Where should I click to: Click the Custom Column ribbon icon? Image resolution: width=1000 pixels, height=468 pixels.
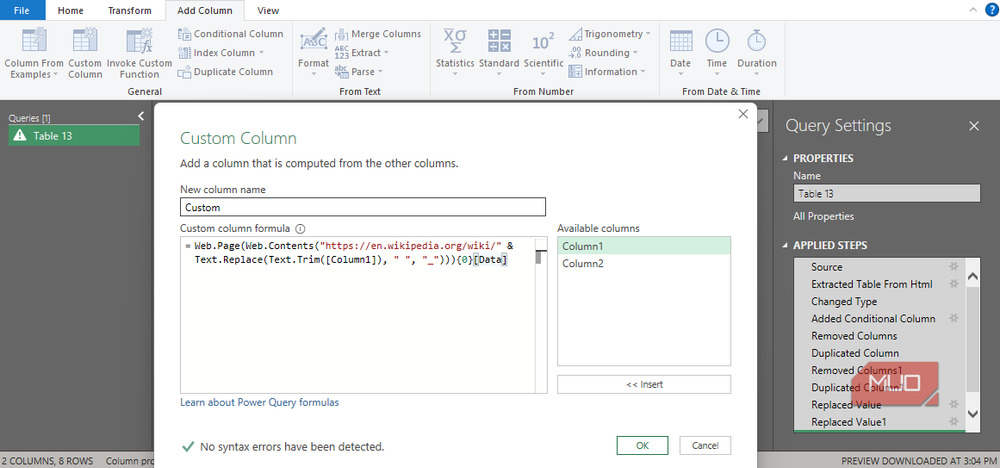85,53
